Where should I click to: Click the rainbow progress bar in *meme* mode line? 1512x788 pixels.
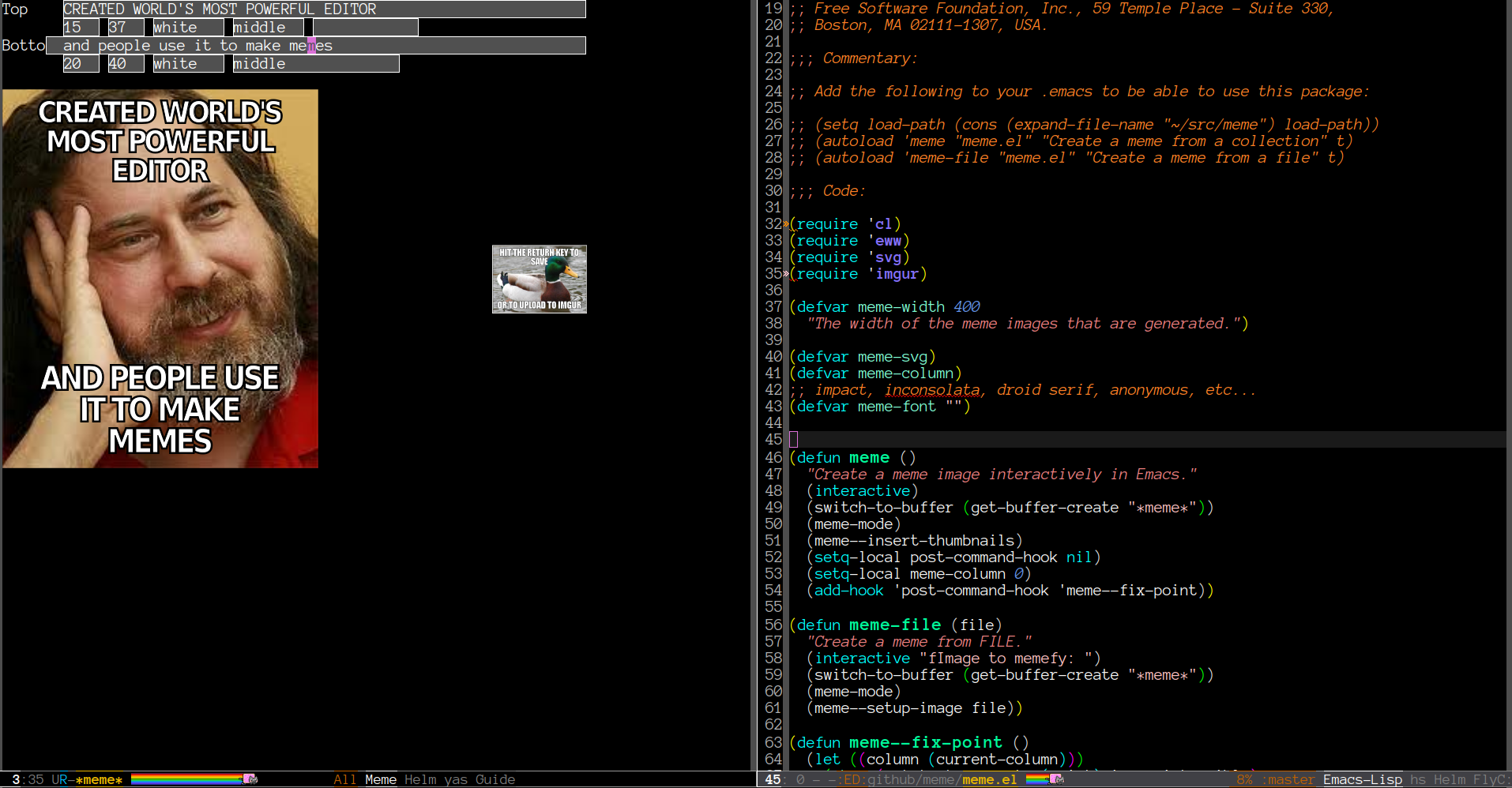click(186, 779)
